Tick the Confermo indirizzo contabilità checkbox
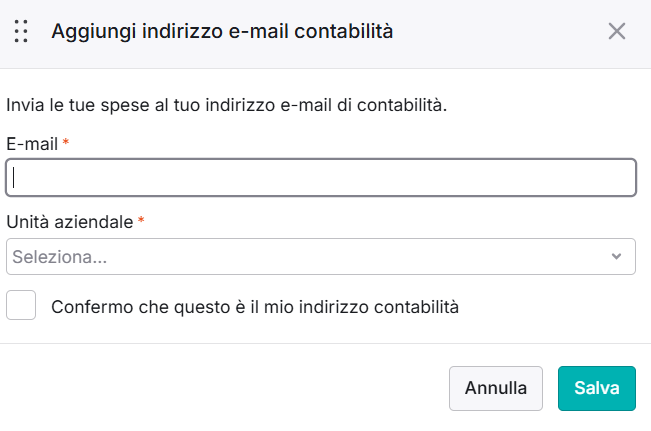The width and height of the screenshot is (651, 431). pos(21,305)
